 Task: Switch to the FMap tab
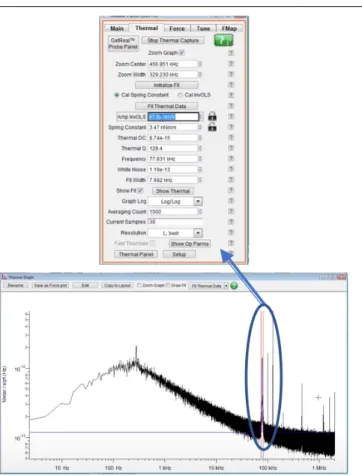pos(229,29)
